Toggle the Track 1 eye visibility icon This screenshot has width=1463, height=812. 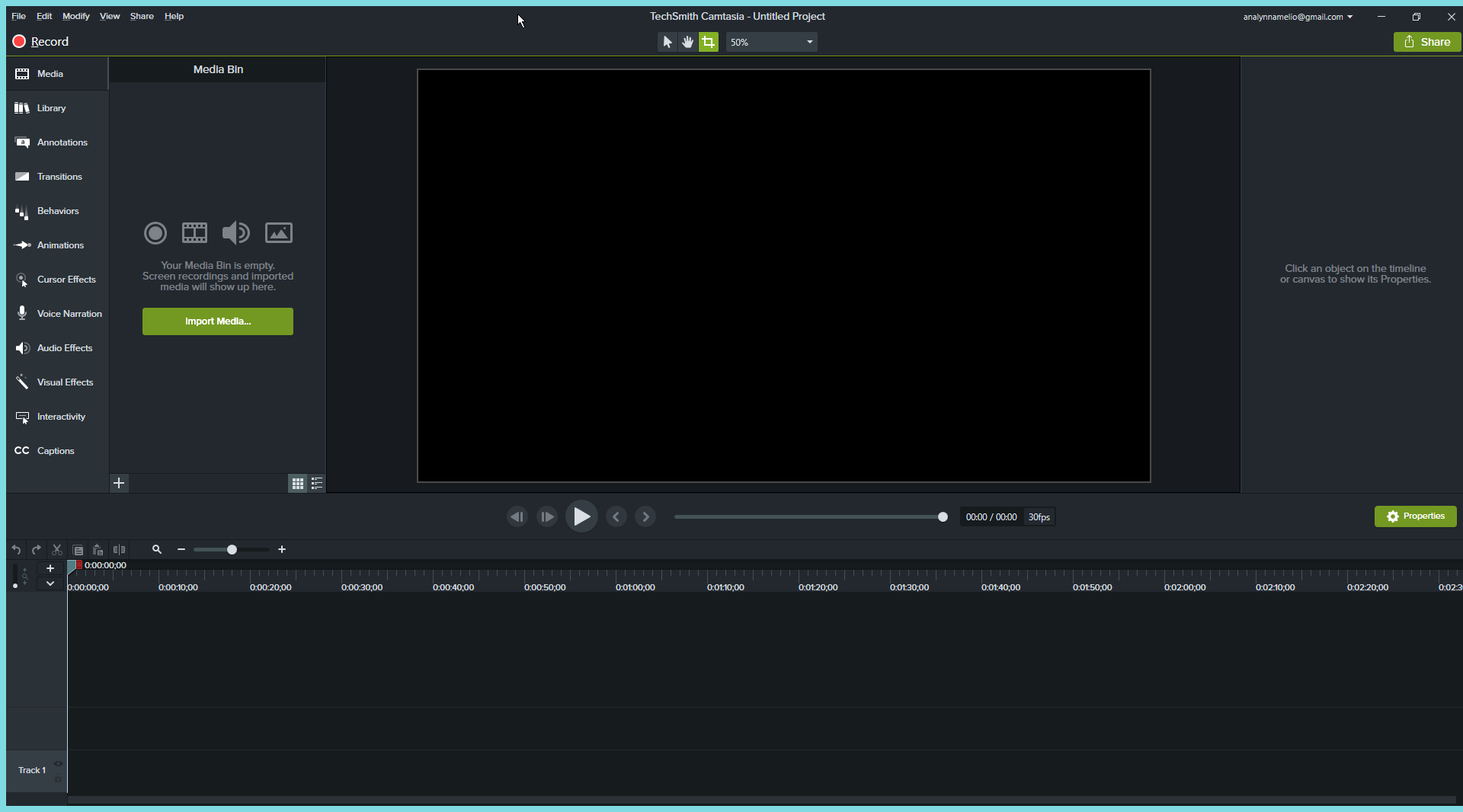coord(58,764)
